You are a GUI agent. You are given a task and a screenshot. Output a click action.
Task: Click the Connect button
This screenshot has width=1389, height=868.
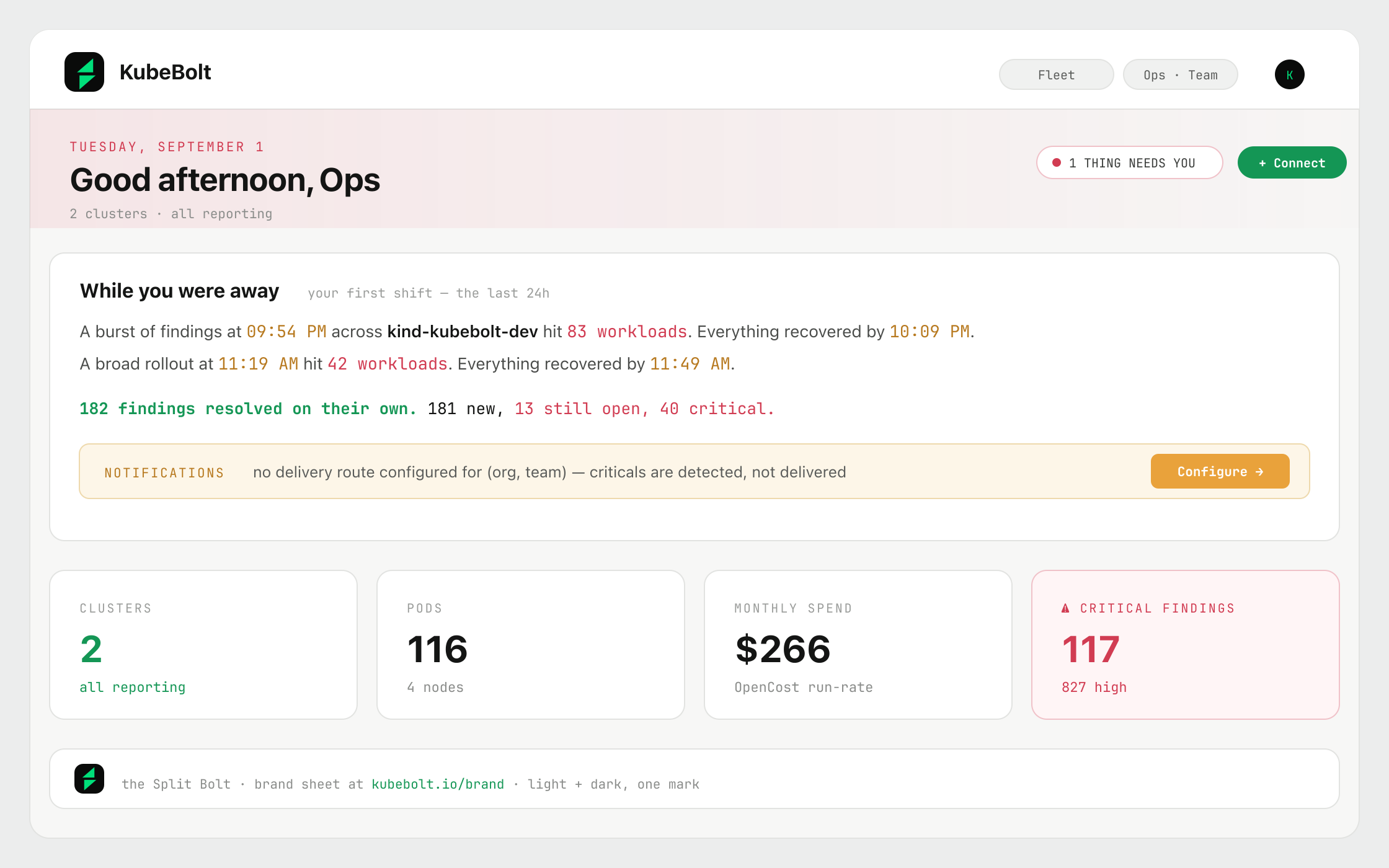[x=1292, y=162]
